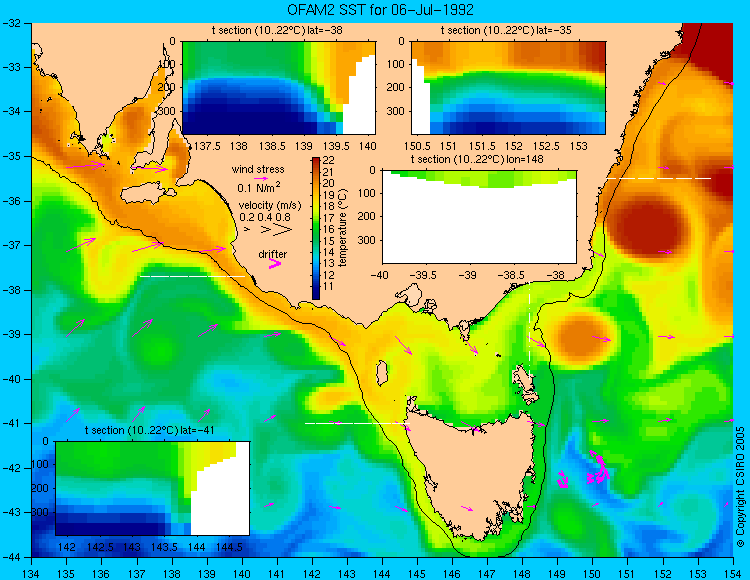
Task: Click the 't section (10..22°C) lat=-35' heading
Action: click(506, 30)
